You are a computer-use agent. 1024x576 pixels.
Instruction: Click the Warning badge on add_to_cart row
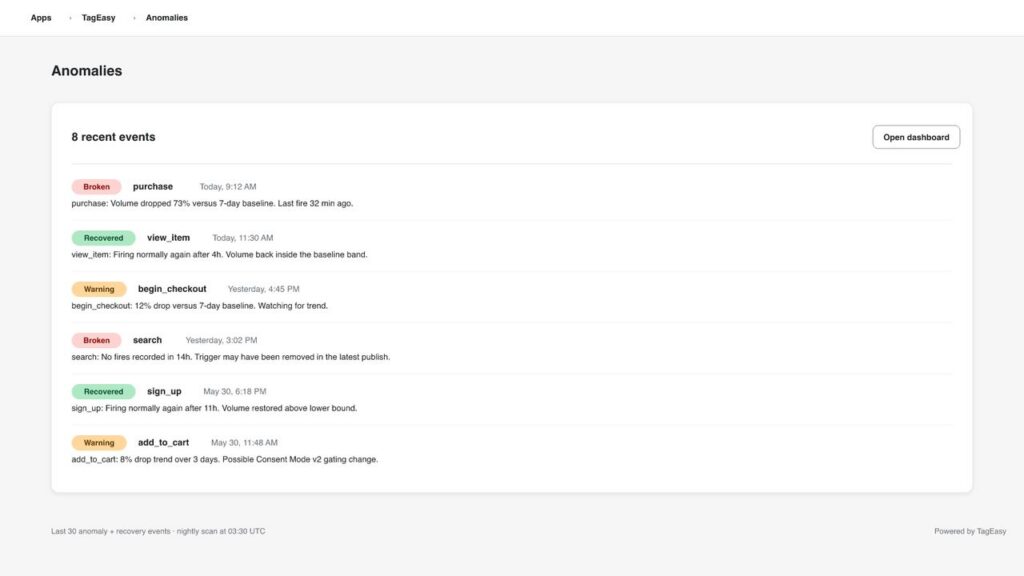coord(99,443)
